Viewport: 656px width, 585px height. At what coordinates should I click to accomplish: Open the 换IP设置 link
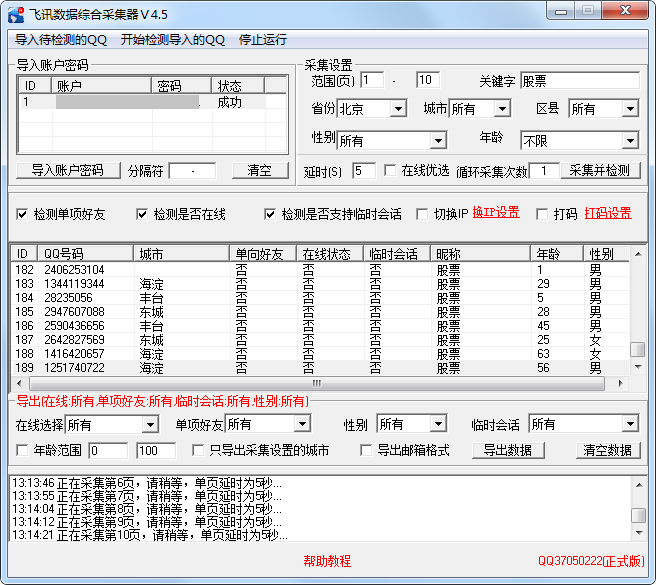tap(496, 213)
